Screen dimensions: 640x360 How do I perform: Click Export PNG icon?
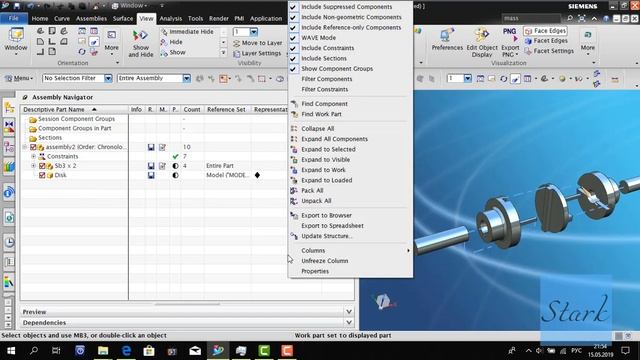[x=510, y=42]
